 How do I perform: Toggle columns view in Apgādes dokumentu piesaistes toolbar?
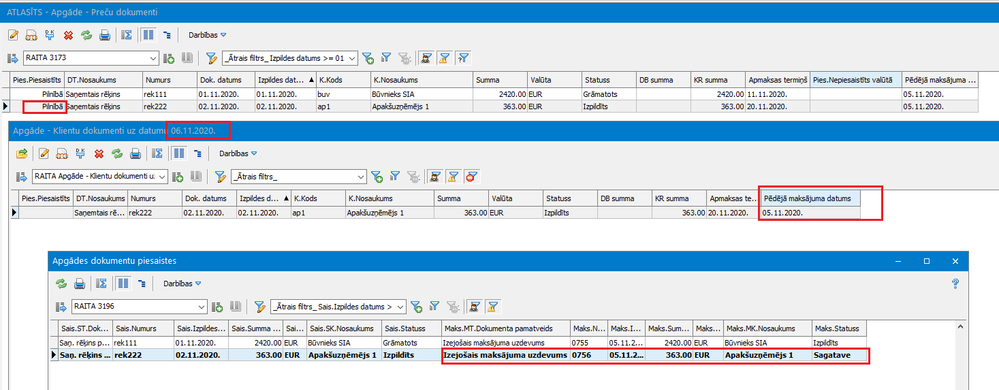tap(124, 284)
